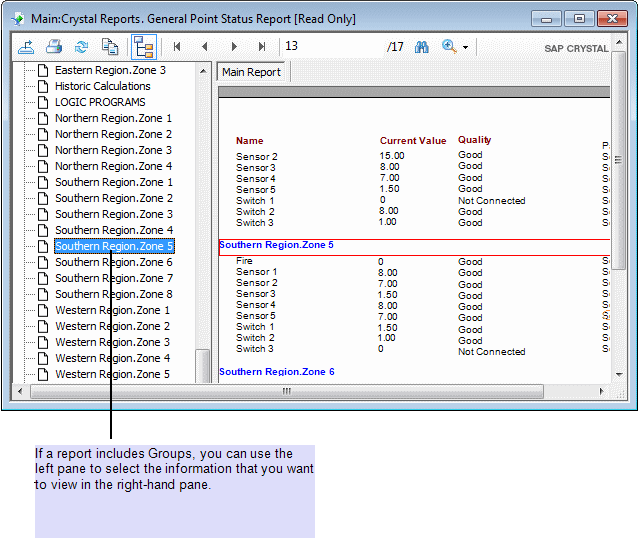Viewport: 639px width, 548px height.
Task: Click the Copy icon in toolbar
Action: coord(110,47)
